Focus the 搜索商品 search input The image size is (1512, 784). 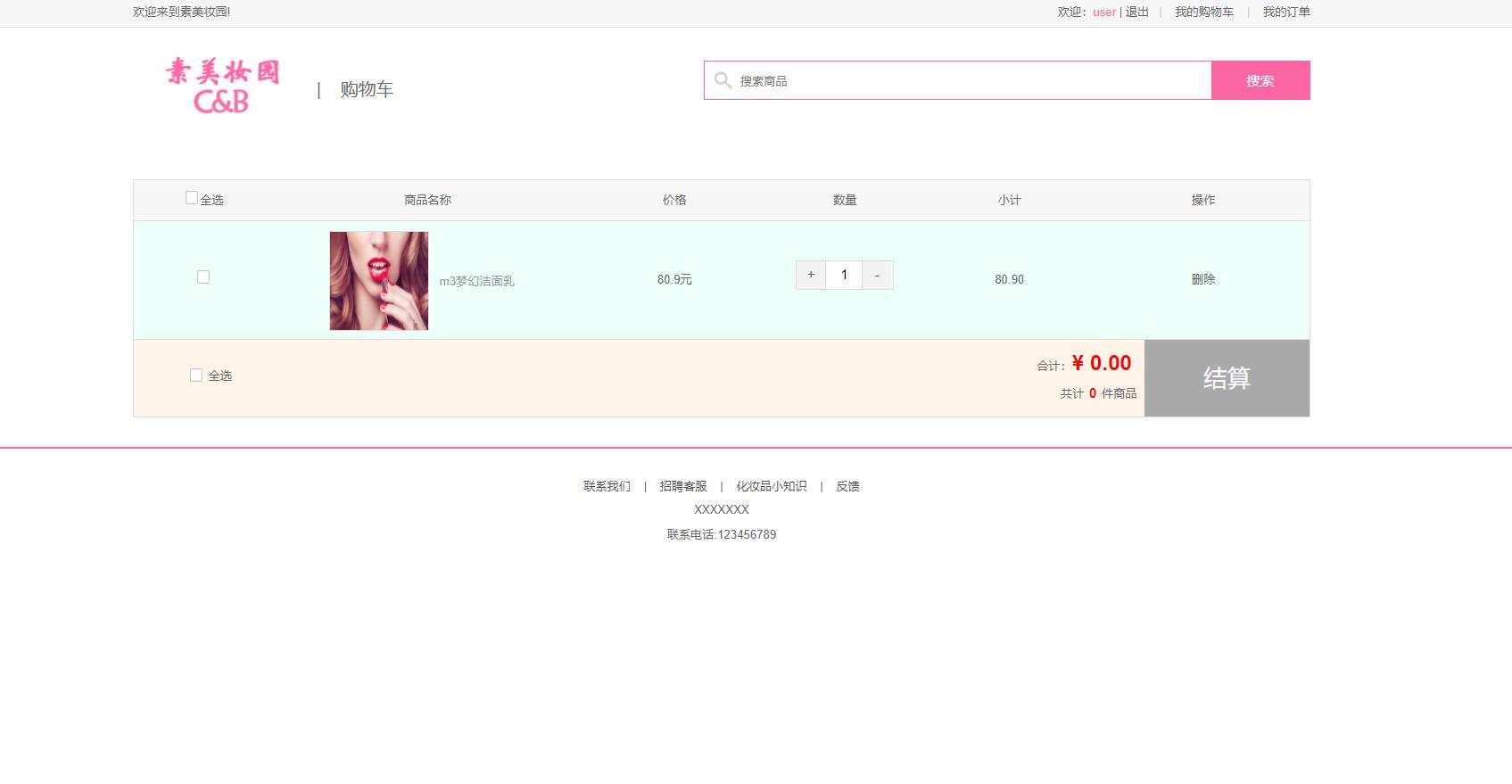pos(958,80)
